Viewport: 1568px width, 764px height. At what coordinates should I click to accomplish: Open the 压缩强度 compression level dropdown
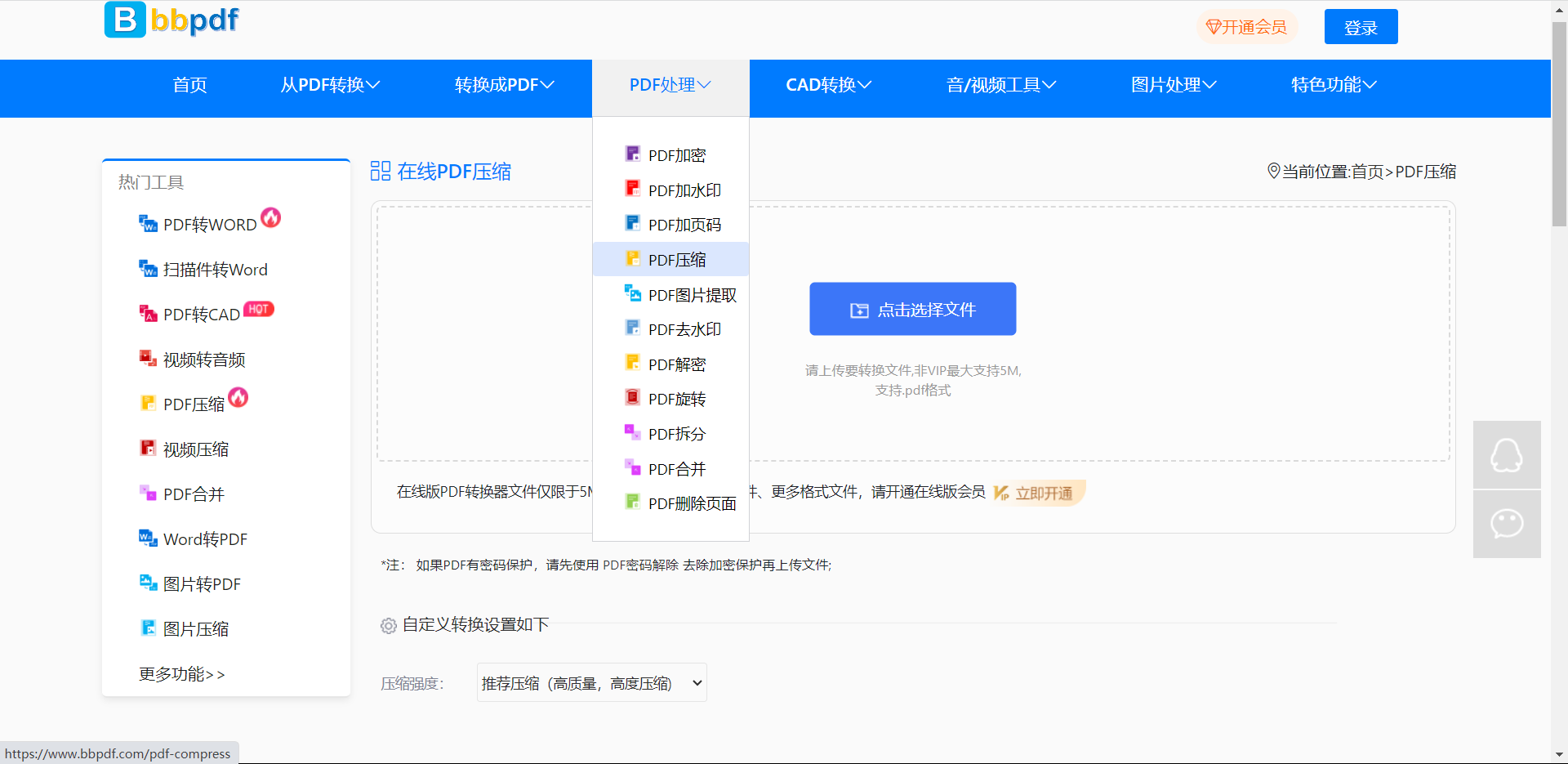coord(592,682)
